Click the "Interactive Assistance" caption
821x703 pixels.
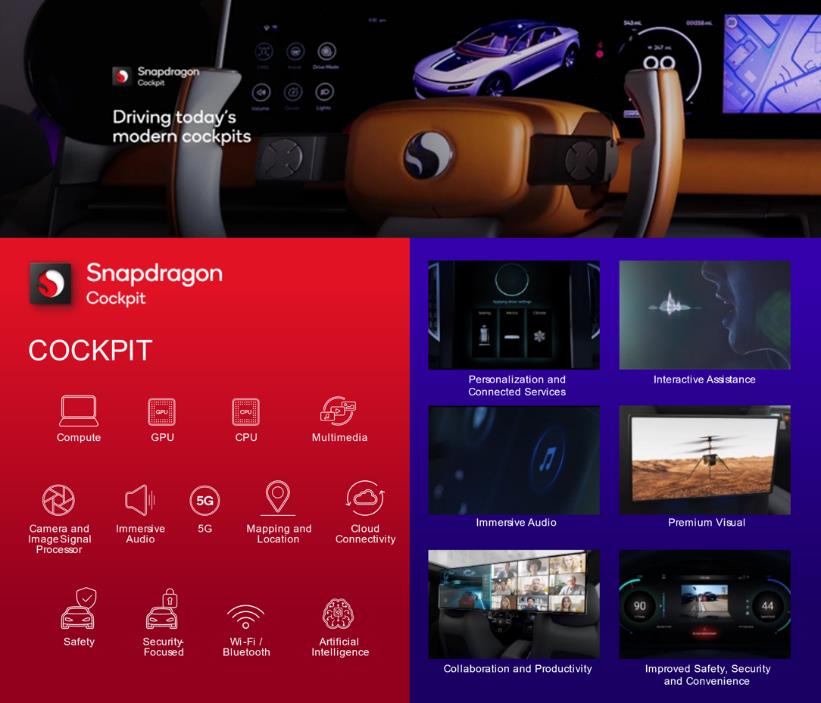pyautogui.click(x=704, y=380)
